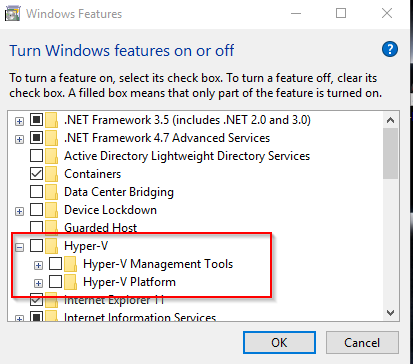The image size is (413, 364).
Task: Click the feature list scrollbar thumb
Action: (x=390, y=154)
